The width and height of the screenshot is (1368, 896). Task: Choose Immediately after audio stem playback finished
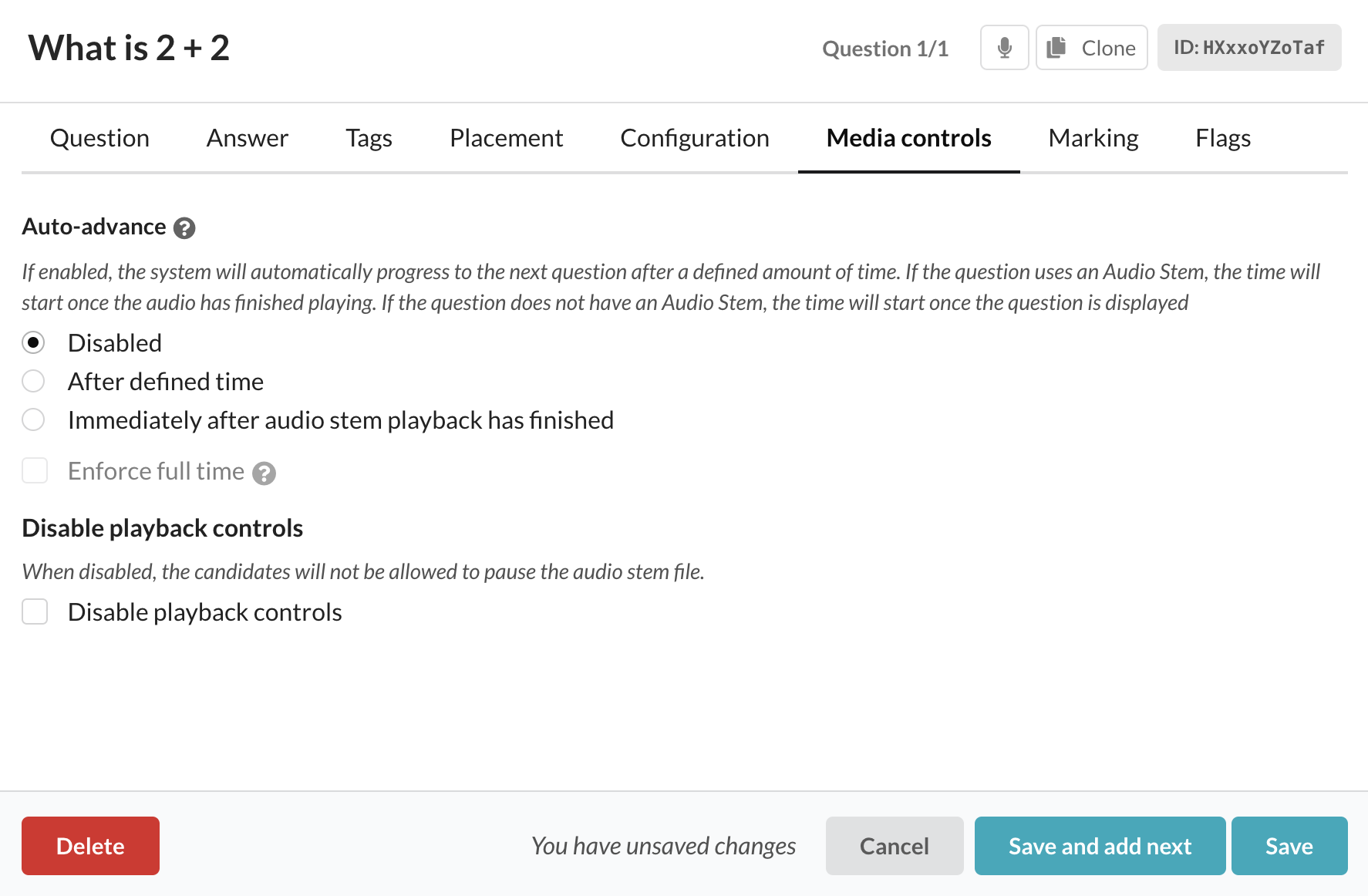click(x=33, y=419)
